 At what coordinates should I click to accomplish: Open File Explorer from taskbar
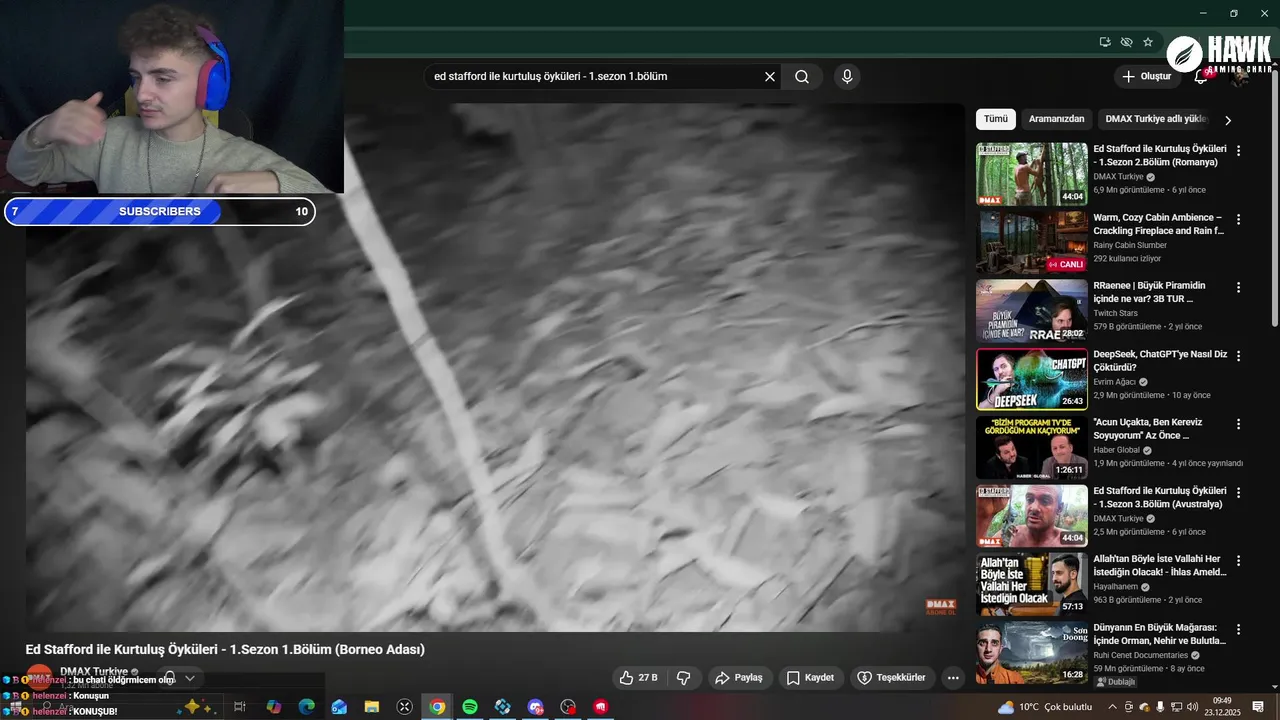coord(372,707)
